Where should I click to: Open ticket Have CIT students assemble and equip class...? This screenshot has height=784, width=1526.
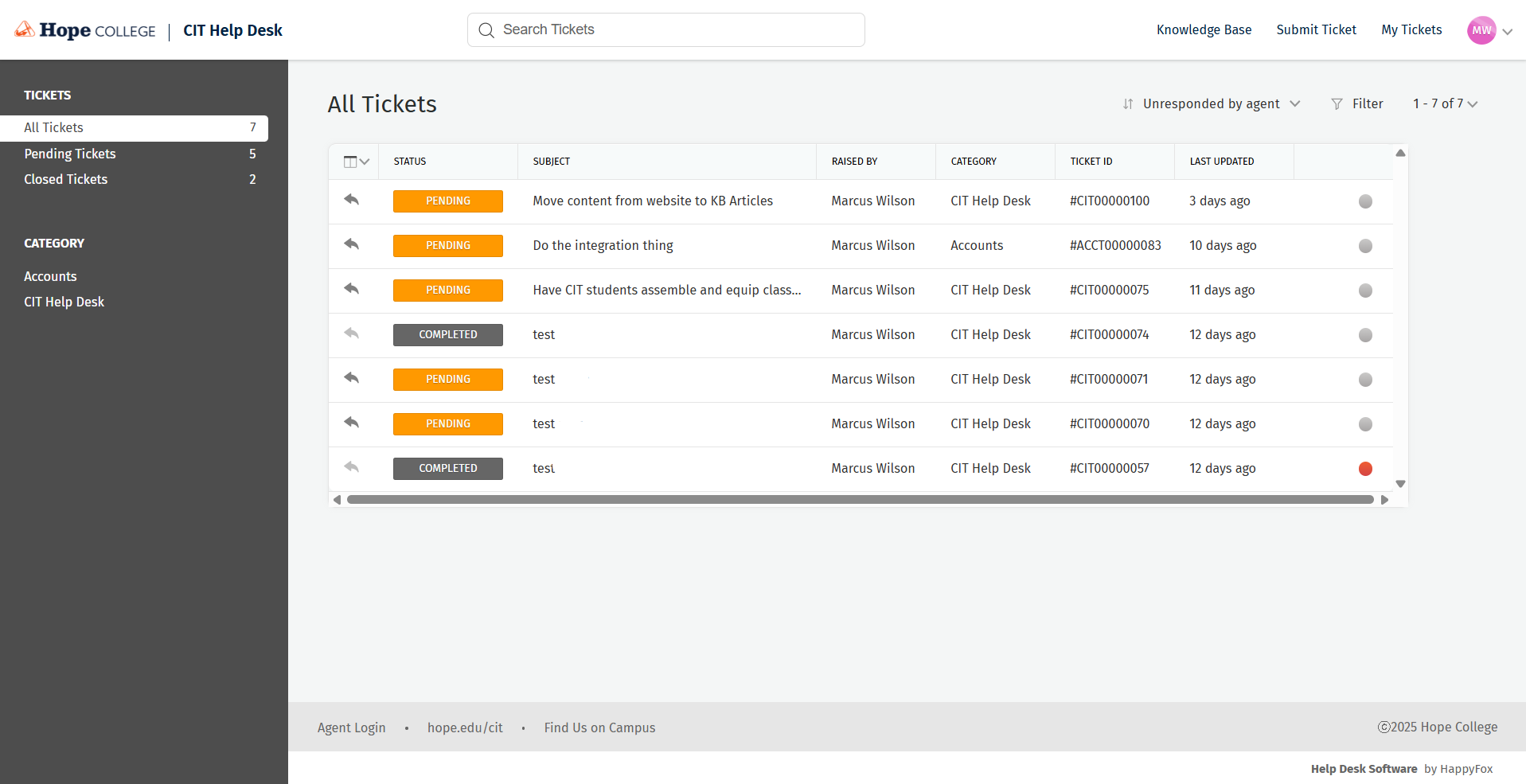667,291
